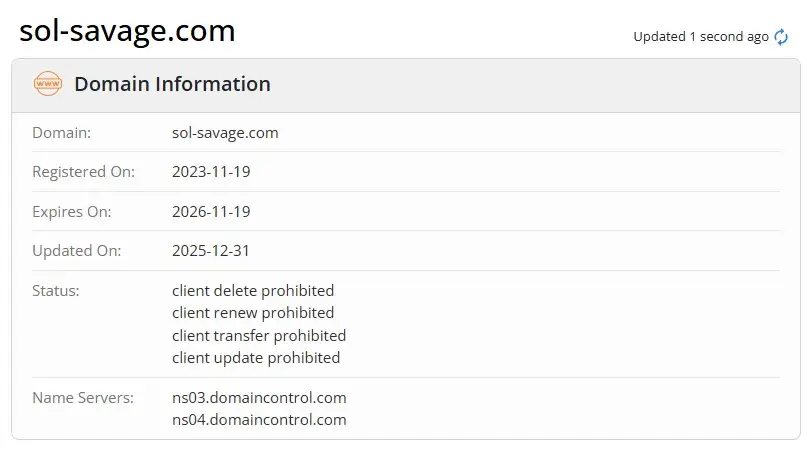Click the orange www globe icon

(48, 83)
